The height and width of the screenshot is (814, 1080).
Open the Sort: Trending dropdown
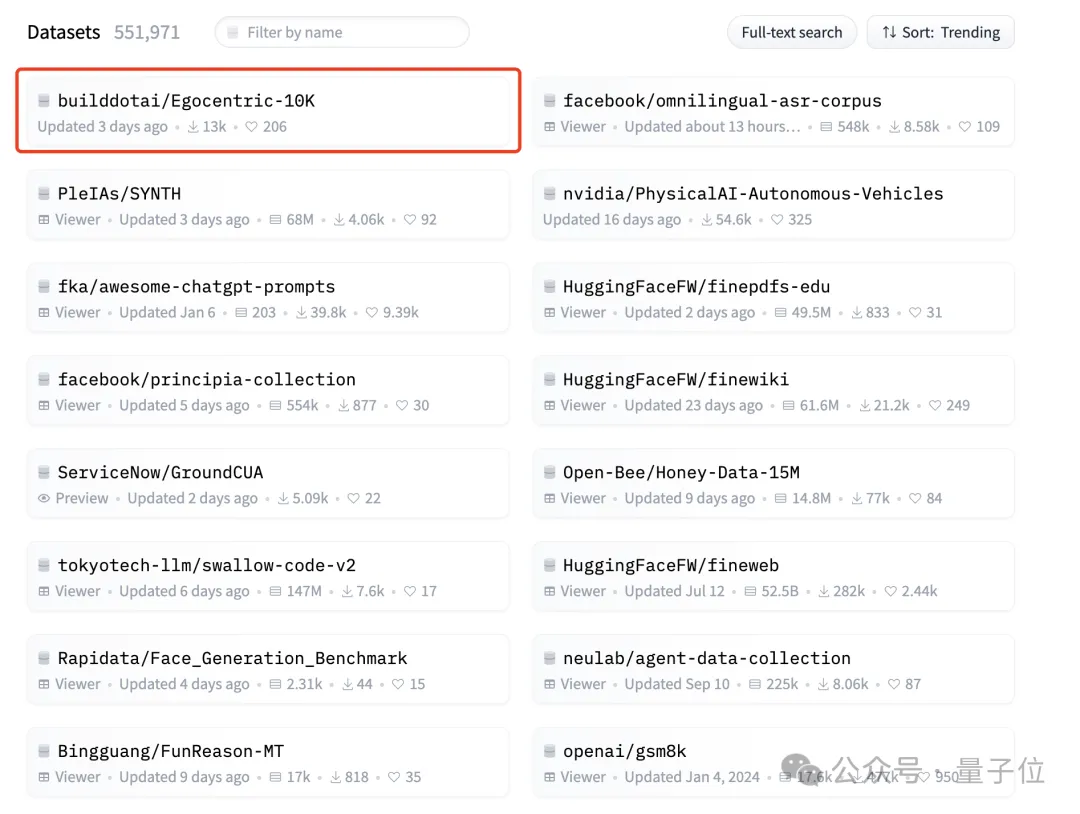point(940,33)
